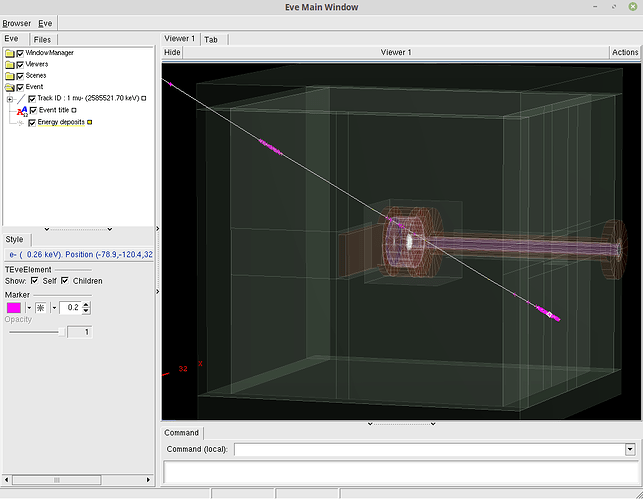Click the Scenes folder icon
Screen dimensions: 643x499
pyautogui.click(x=10, y=76)
